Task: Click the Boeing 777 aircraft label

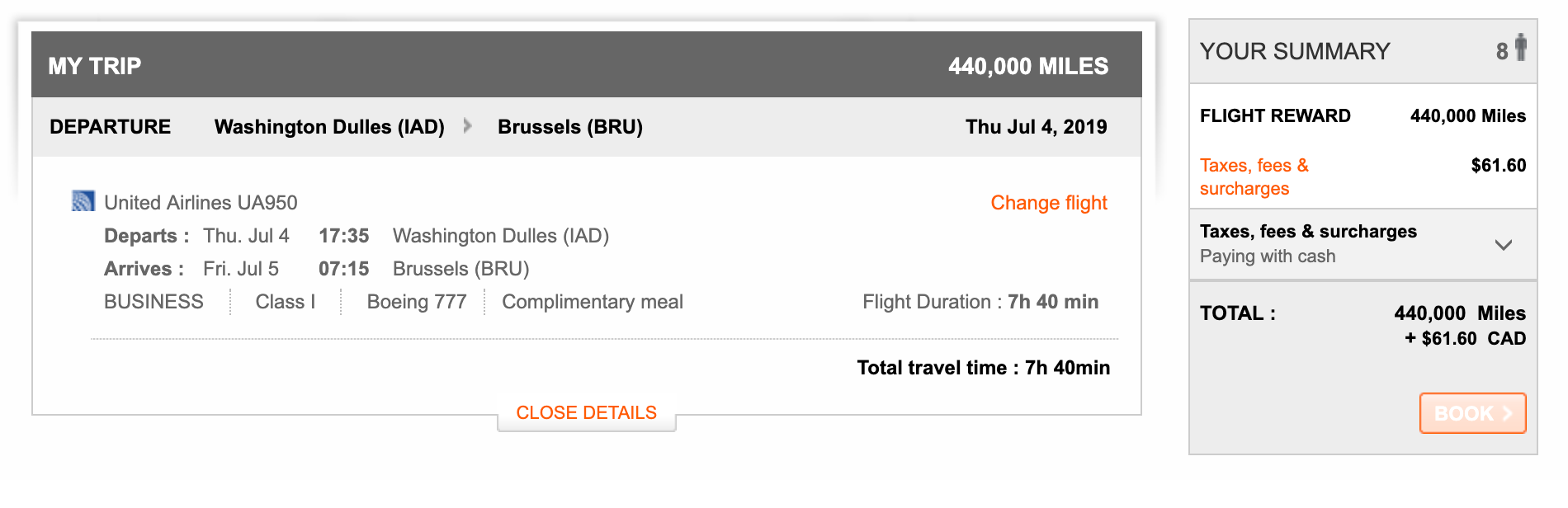Action: 417,302
